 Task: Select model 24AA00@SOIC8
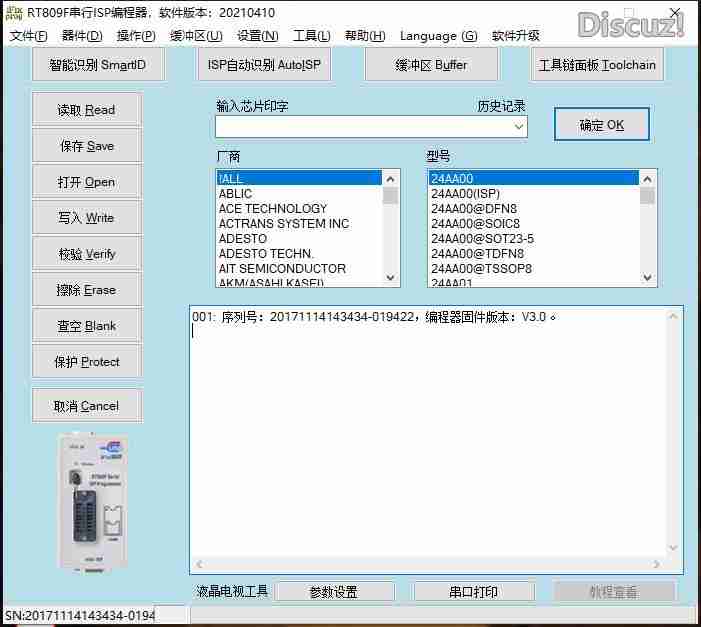tap(534, 224)
